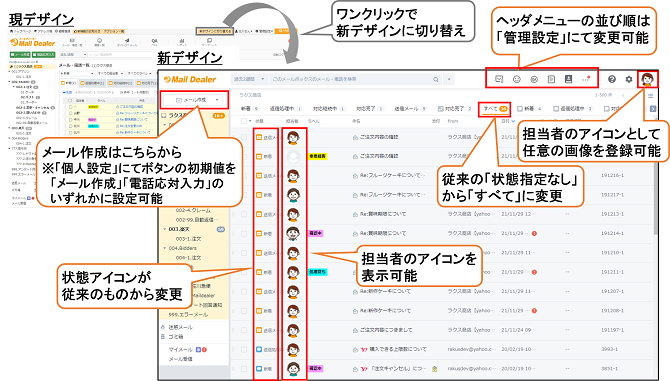Open the address book header icon

click(x=568, y=79)
